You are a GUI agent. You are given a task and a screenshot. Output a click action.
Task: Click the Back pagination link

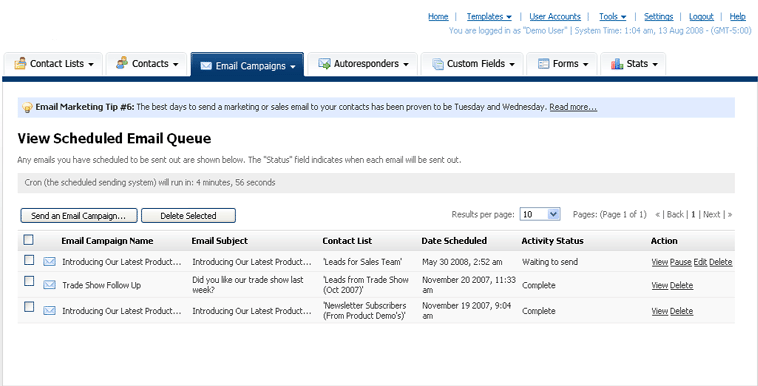675,214
